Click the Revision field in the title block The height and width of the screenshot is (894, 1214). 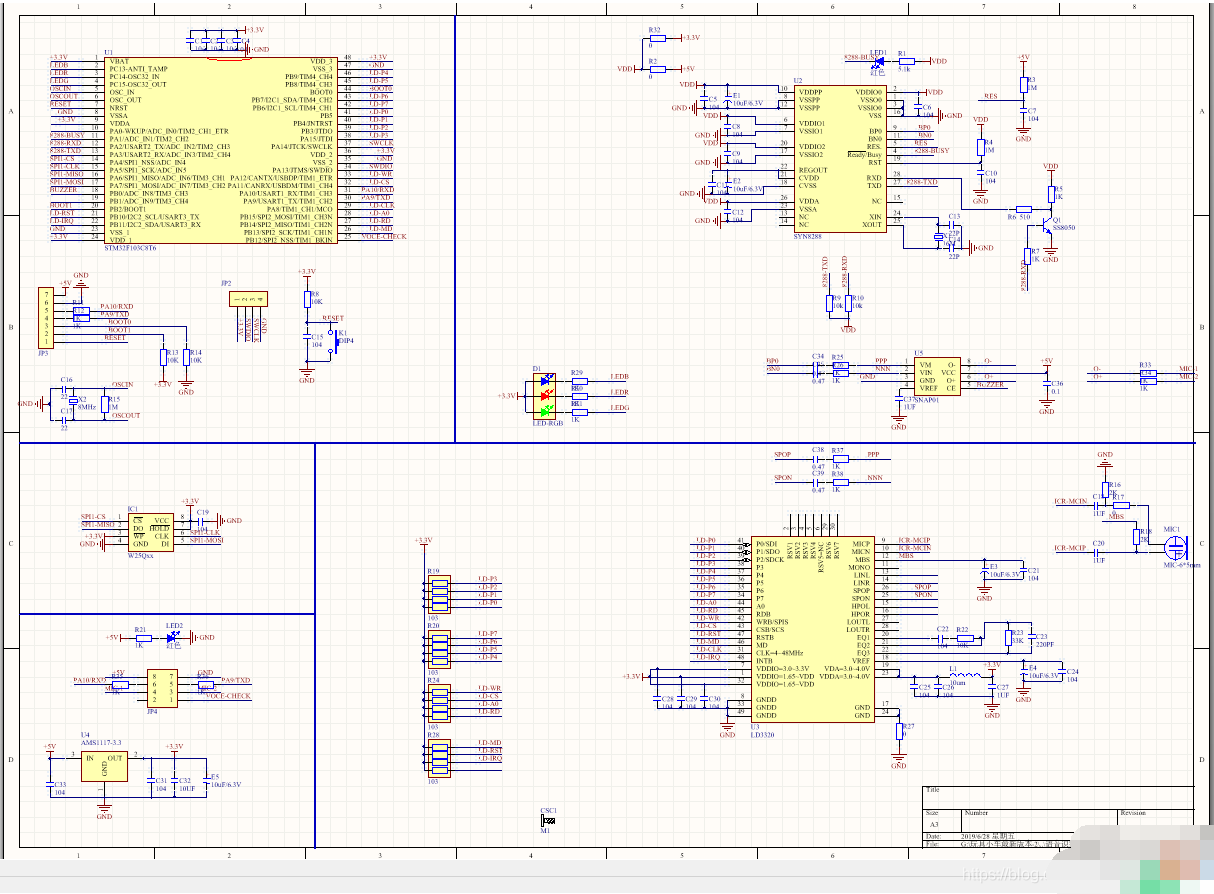coord(1155,819)
